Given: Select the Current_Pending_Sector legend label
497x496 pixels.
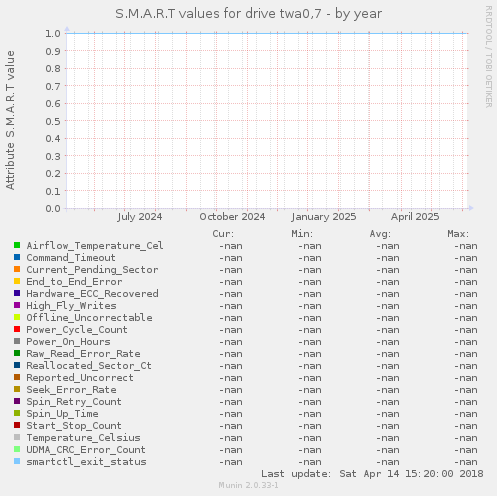Looking at the screenshot, I should (x=92, y=270).
